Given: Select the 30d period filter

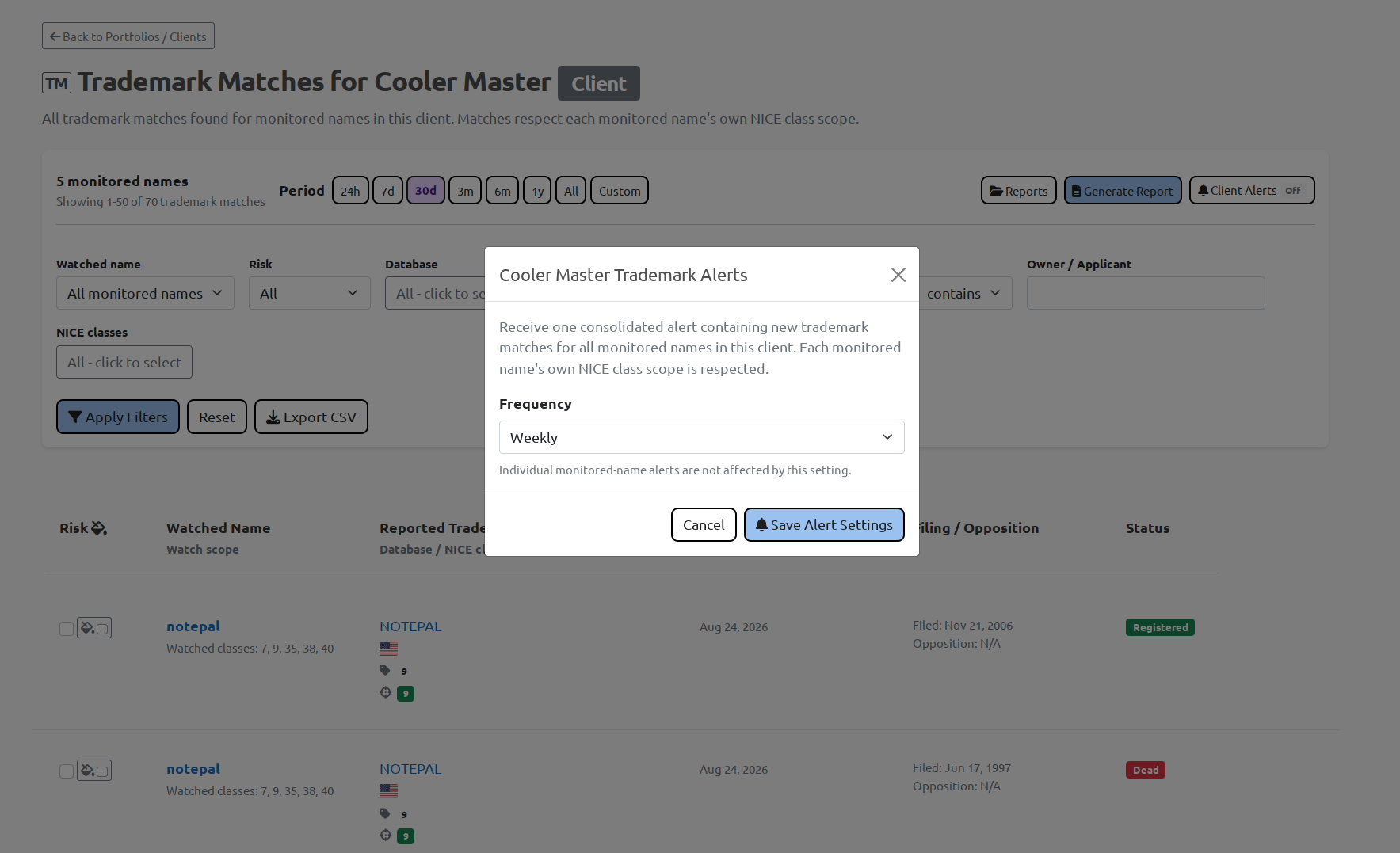Looking at the screenshot, I should point(425,190).
